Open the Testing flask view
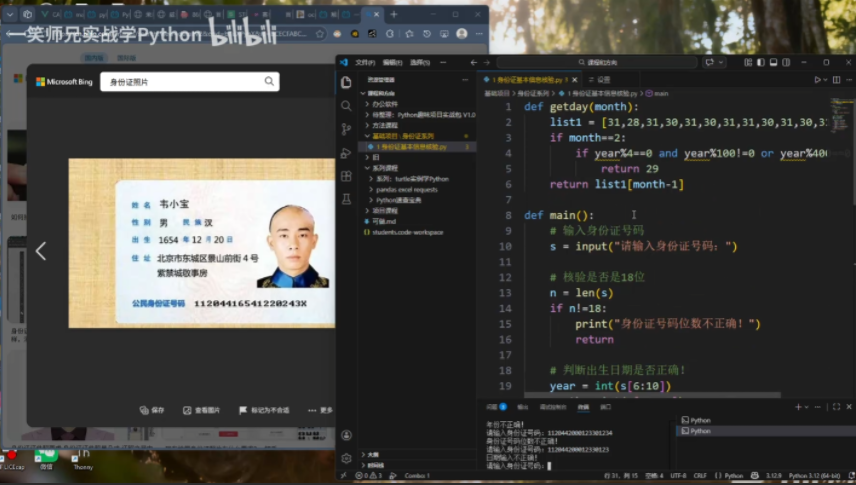Image resolution: width=856 pixels, height=485 pixels. tap(346, 199)
